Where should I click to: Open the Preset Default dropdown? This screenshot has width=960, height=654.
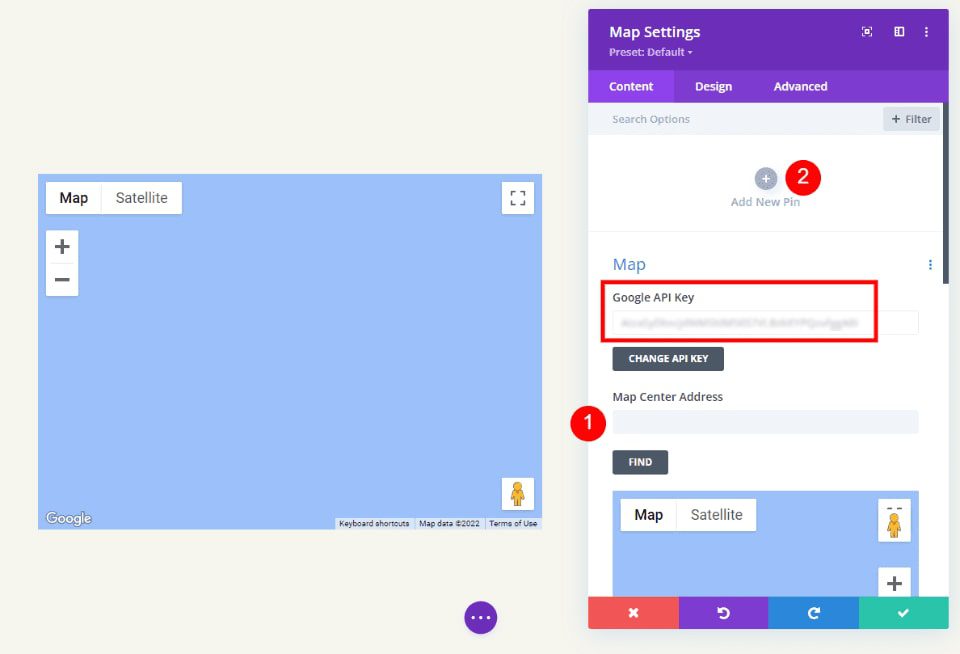(x=648, y=51)
